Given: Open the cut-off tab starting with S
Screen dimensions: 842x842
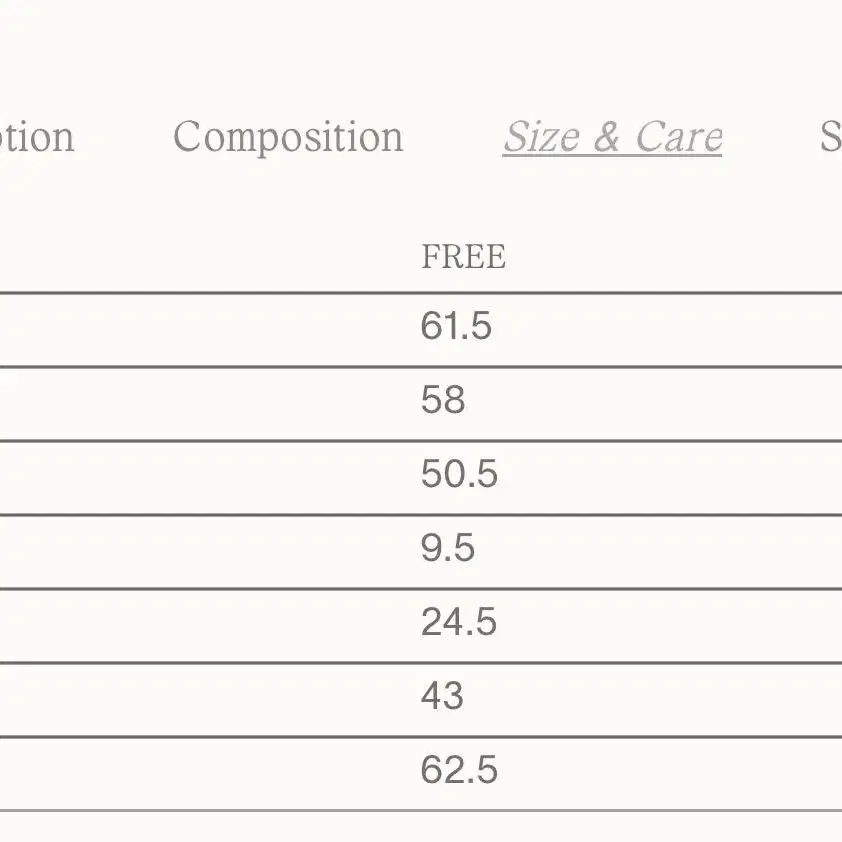Looking at the screenshot, I should (831, 137).
